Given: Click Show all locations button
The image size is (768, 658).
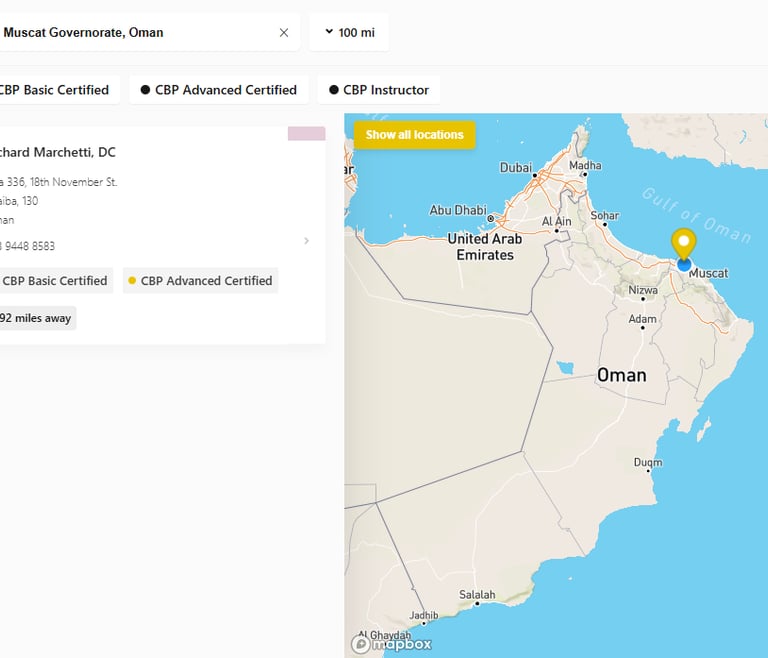Looking at the screenshot, I should point(414,135).
